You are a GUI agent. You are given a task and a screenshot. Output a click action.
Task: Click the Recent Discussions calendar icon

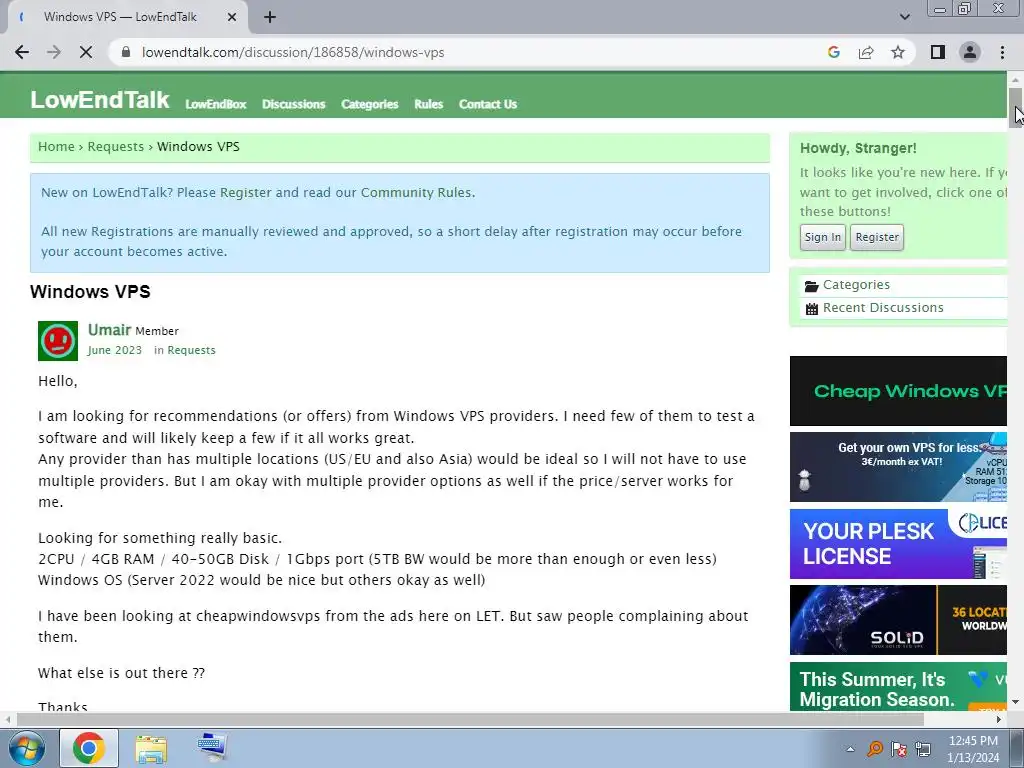(x=811, y=309)
